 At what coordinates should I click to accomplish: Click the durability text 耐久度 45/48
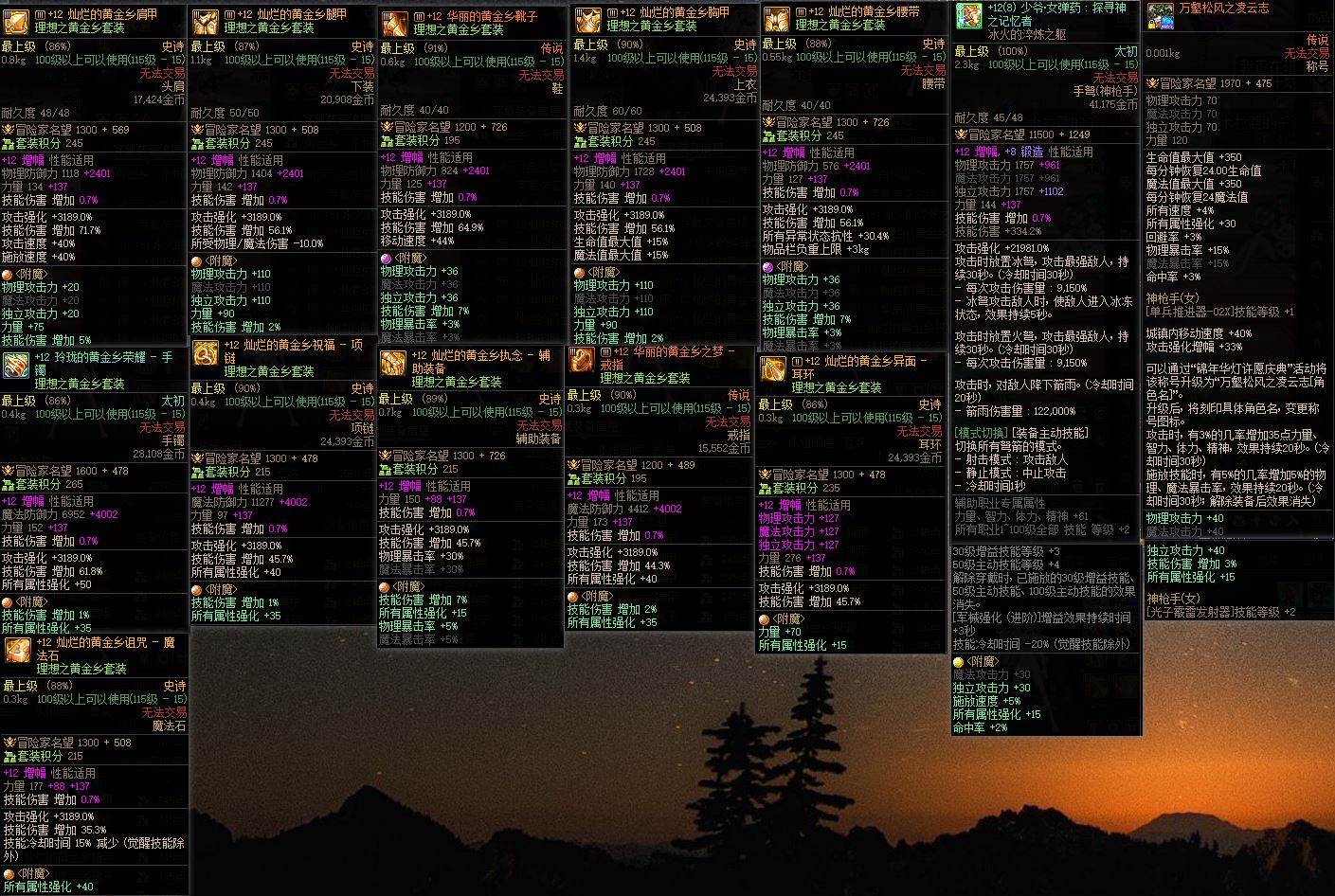(x=989, y=117)
